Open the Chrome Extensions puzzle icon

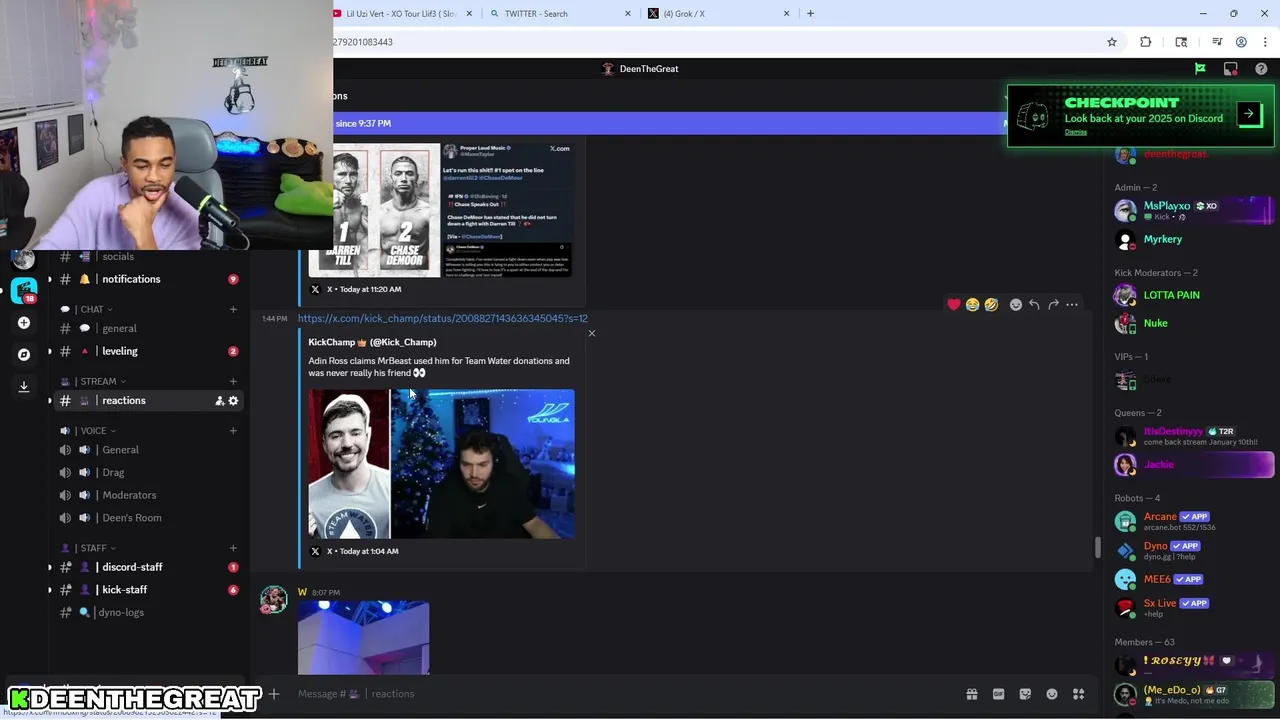click(1146, 42)
